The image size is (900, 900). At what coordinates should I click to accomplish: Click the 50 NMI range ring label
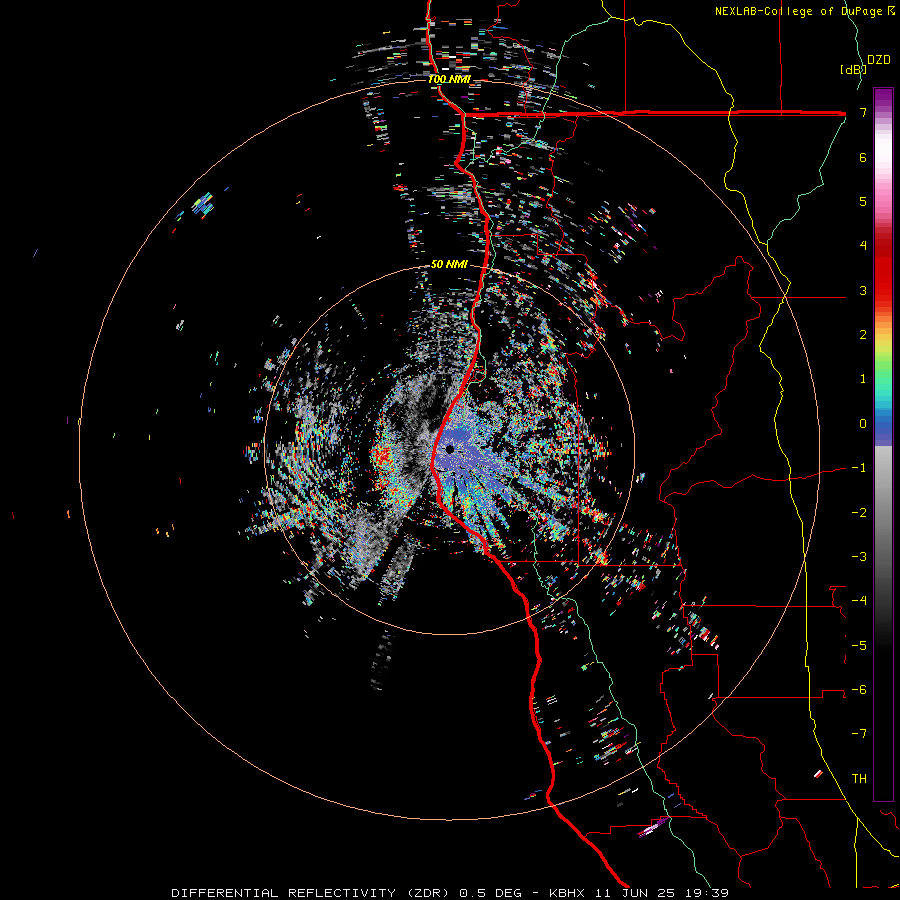[449, 264]
